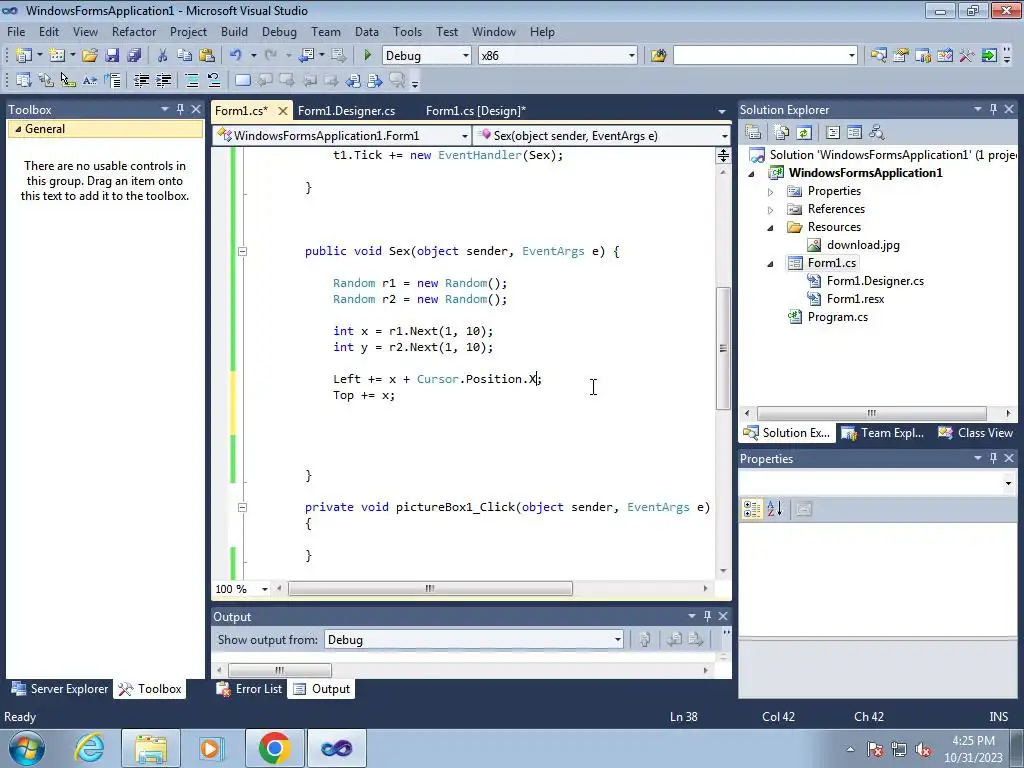The width and height of the screenshot is (1024, 768).
Task: Open the Find combo box dropdown arrow
Action: 852,56
